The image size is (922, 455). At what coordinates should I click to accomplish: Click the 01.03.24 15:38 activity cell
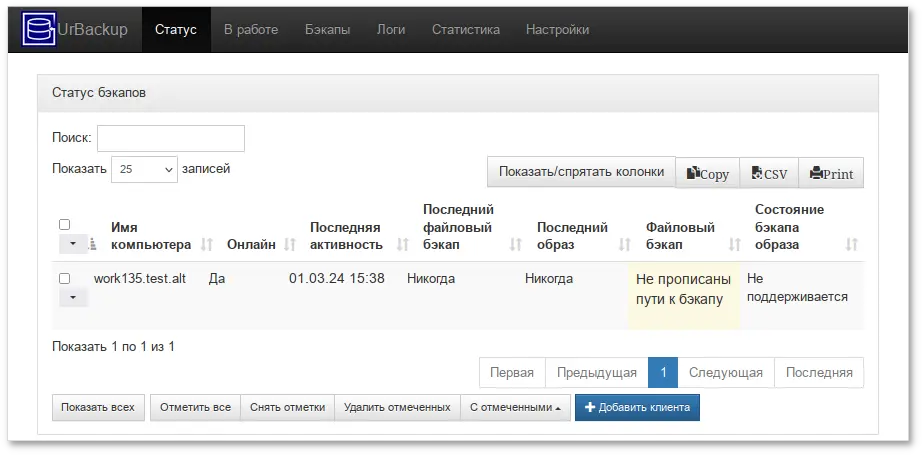pyautogui.click(x=337, y=279)
